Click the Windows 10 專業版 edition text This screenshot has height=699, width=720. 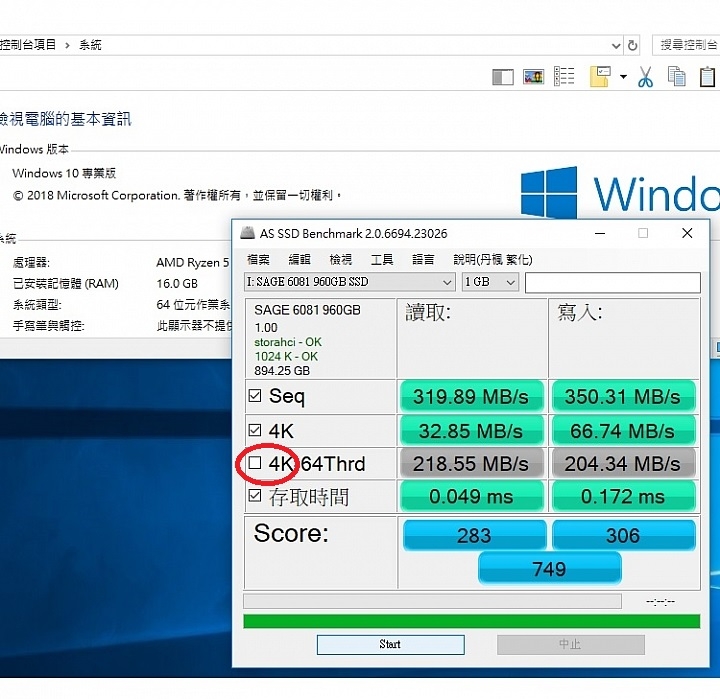(x=64, y=173)
